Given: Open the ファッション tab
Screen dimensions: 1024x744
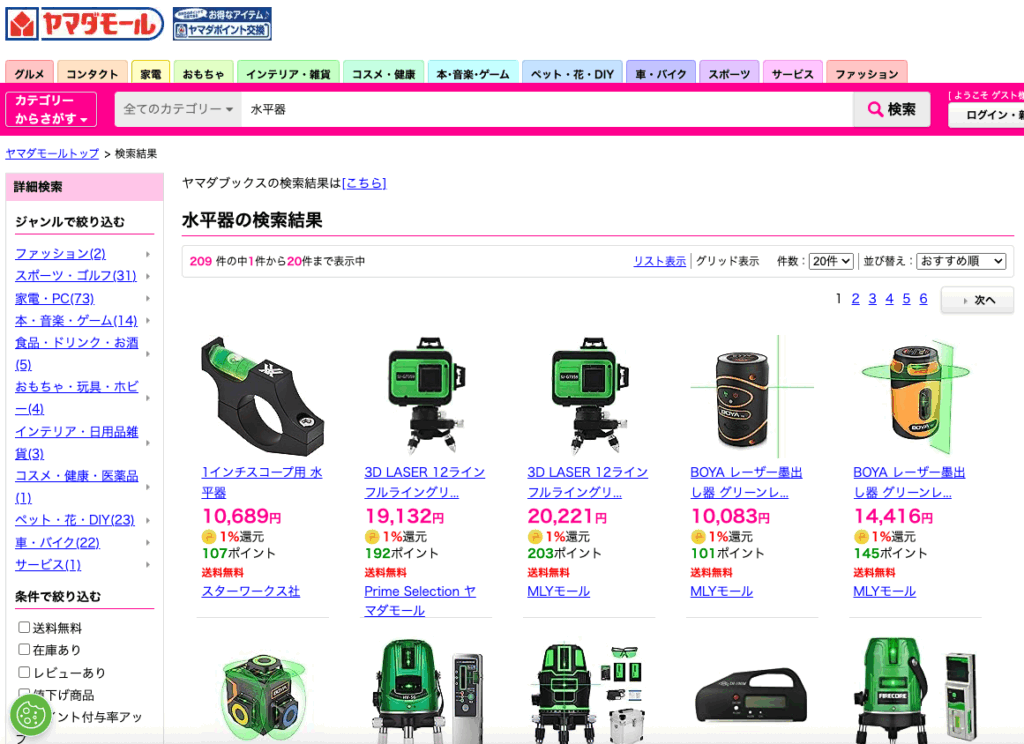Looking at the screenshot, I should [867, 73].
